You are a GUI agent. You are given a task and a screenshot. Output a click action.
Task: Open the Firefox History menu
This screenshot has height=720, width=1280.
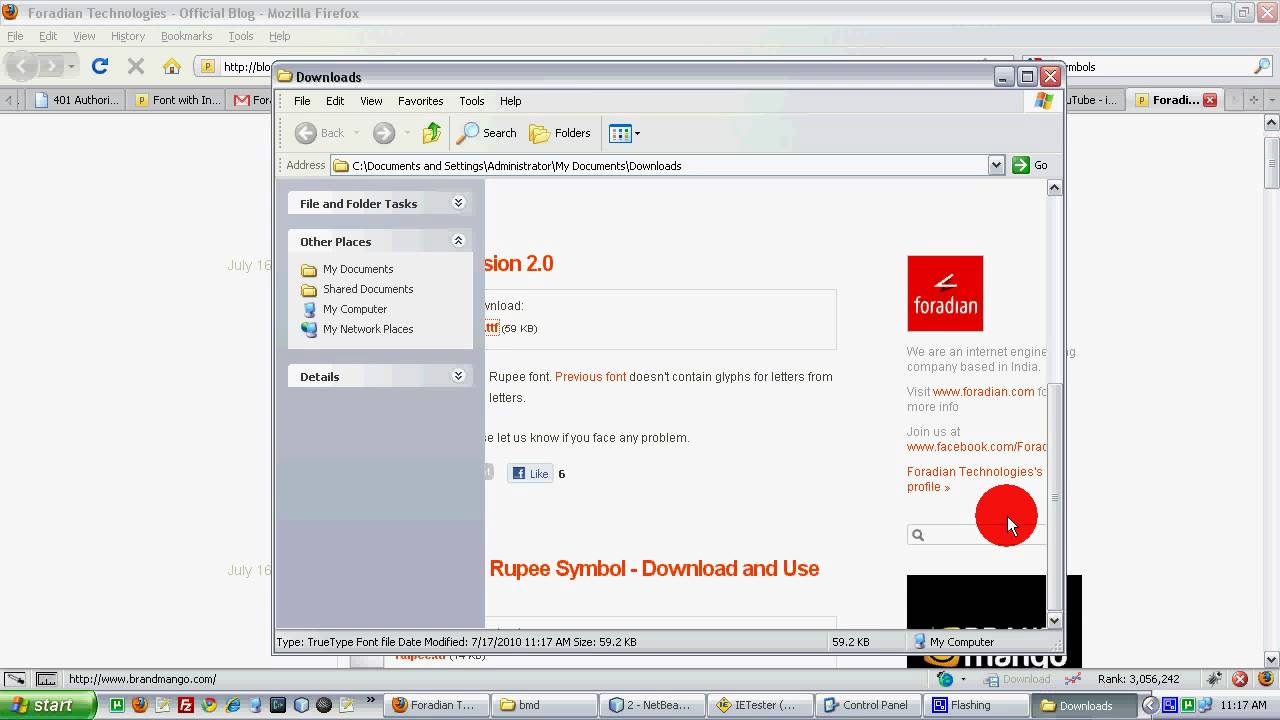[128, 36]
